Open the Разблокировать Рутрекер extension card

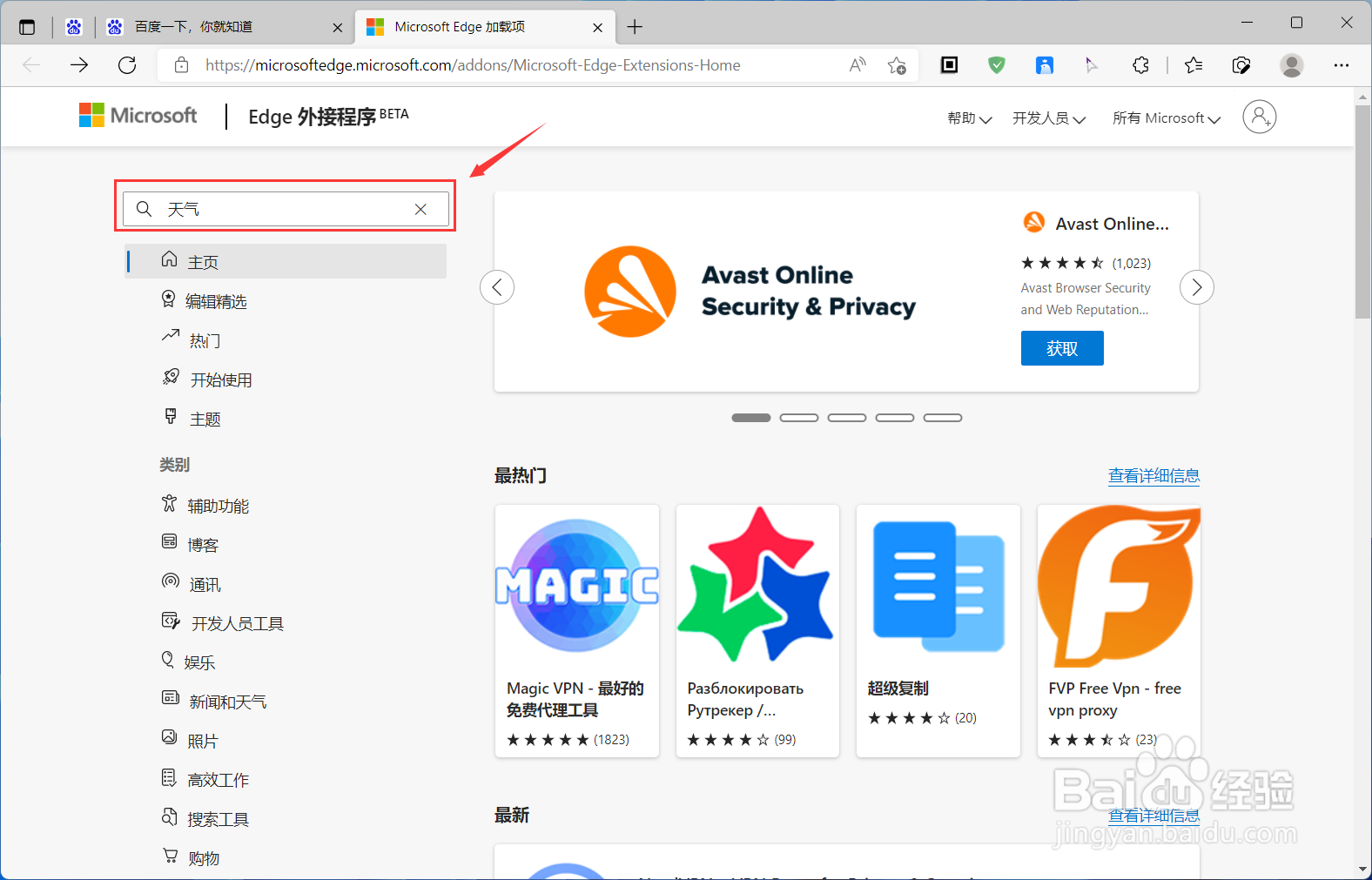click(757, 631)
